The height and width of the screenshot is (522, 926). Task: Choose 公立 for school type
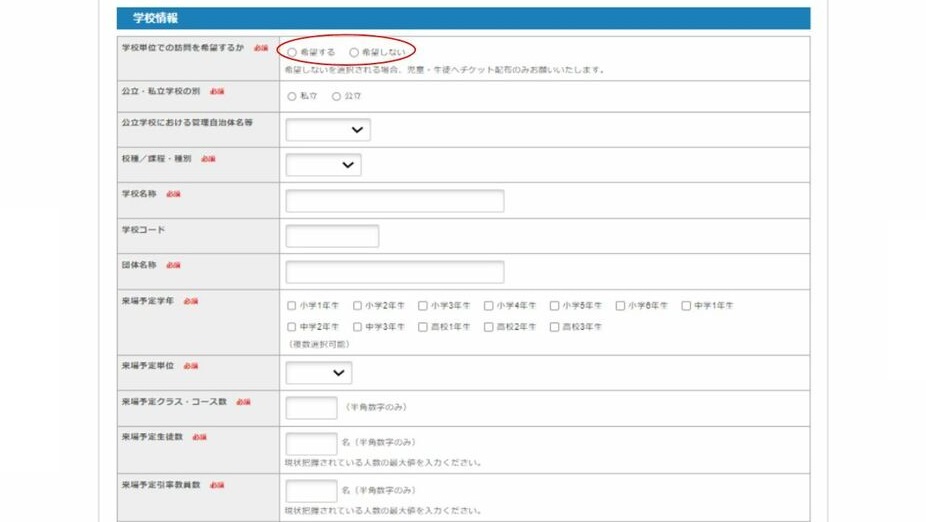tap(336, 97)
